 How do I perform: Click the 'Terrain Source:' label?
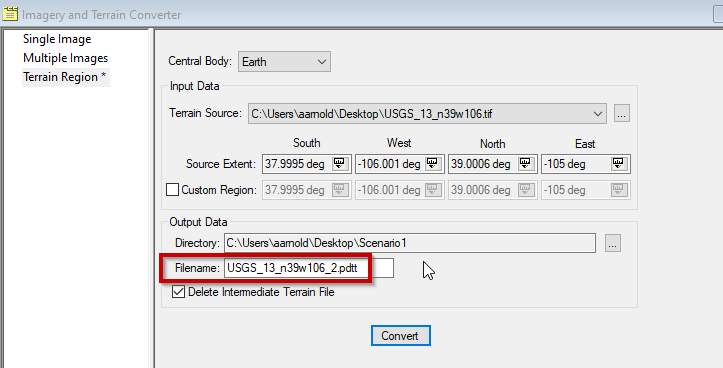coord(205,113)
